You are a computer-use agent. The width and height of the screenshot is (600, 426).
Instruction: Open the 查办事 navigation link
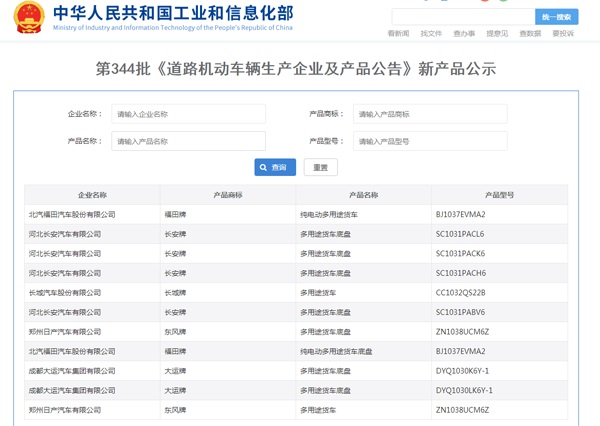[x=464, y=34]
